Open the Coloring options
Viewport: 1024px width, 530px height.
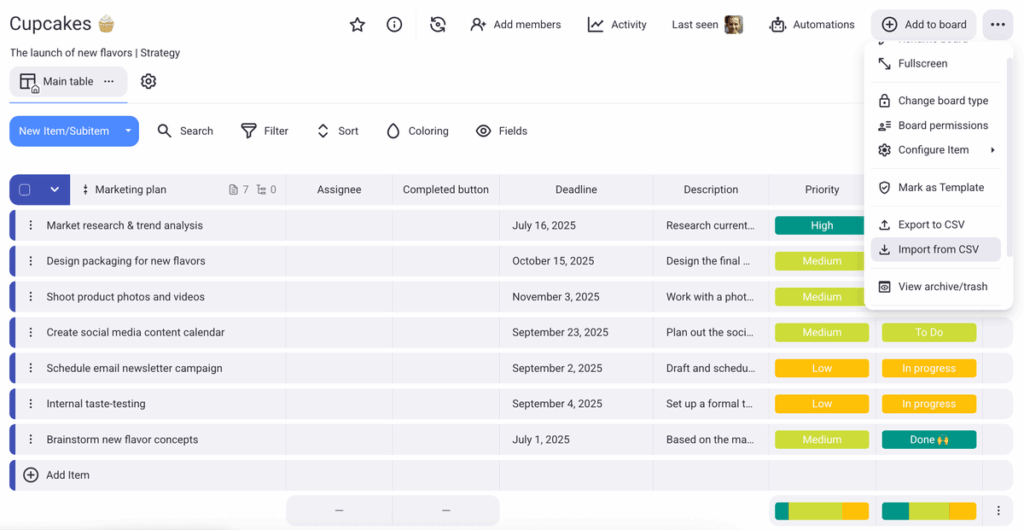coord(417,131)
